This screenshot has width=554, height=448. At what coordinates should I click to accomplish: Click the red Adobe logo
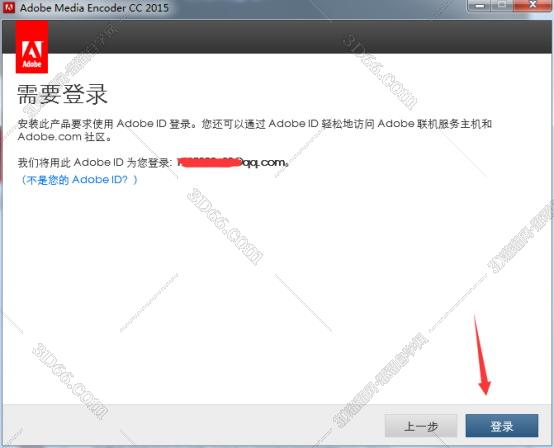32,47
